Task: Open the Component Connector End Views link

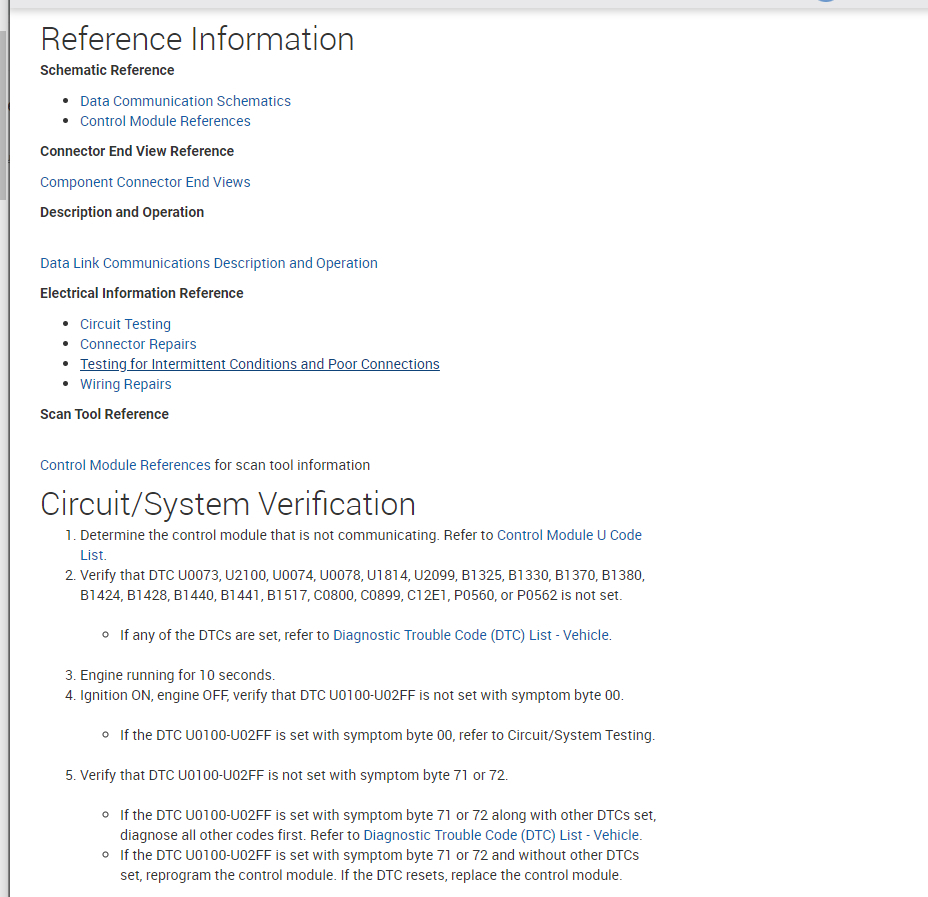Action: (x=145, y=182)
